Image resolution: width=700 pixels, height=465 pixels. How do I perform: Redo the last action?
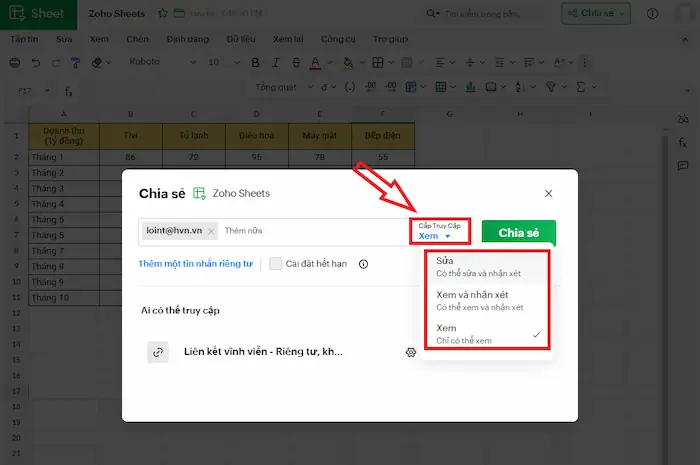(55, 62)
